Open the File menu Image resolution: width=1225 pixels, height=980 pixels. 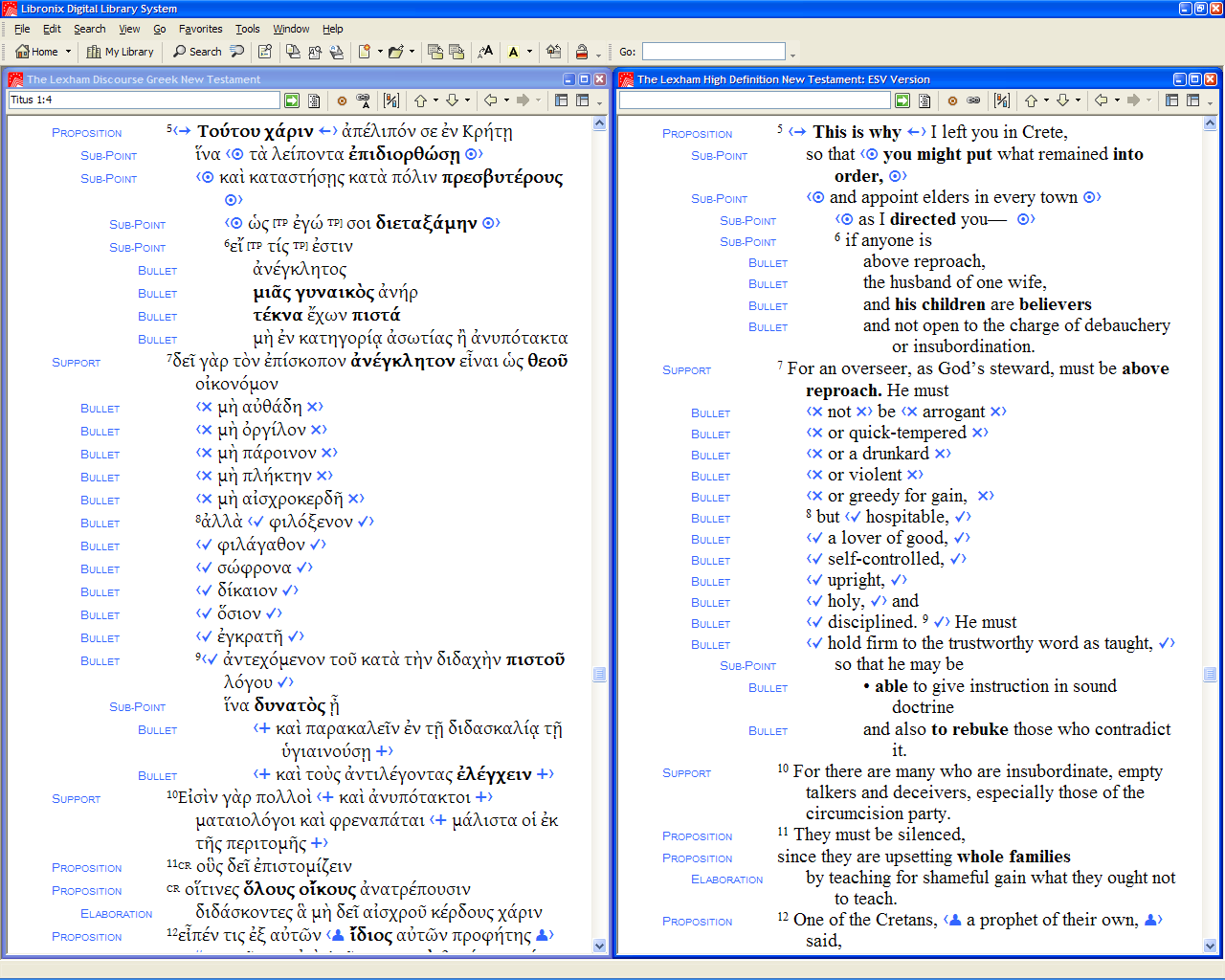22,29
